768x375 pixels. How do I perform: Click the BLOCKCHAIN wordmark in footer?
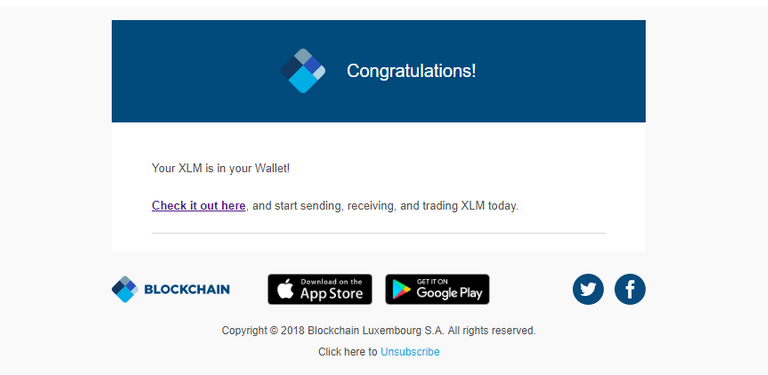187,289
